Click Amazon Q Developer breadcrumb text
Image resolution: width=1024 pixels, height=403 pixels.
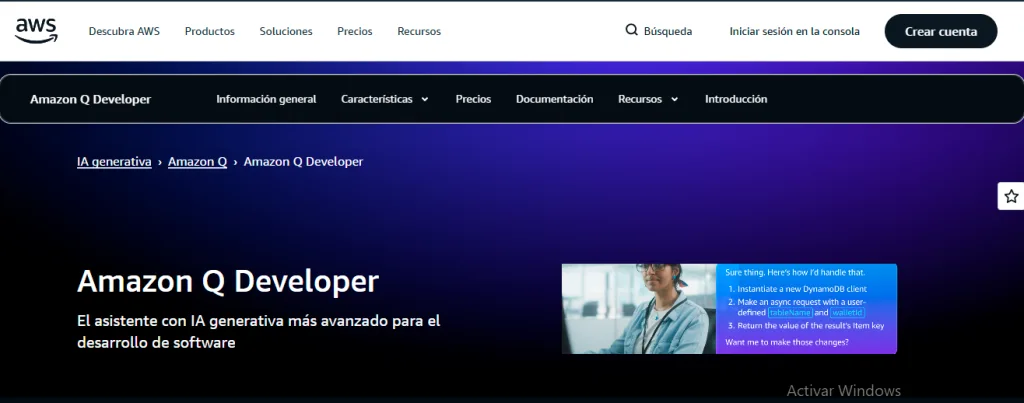(x=304, y=161)
